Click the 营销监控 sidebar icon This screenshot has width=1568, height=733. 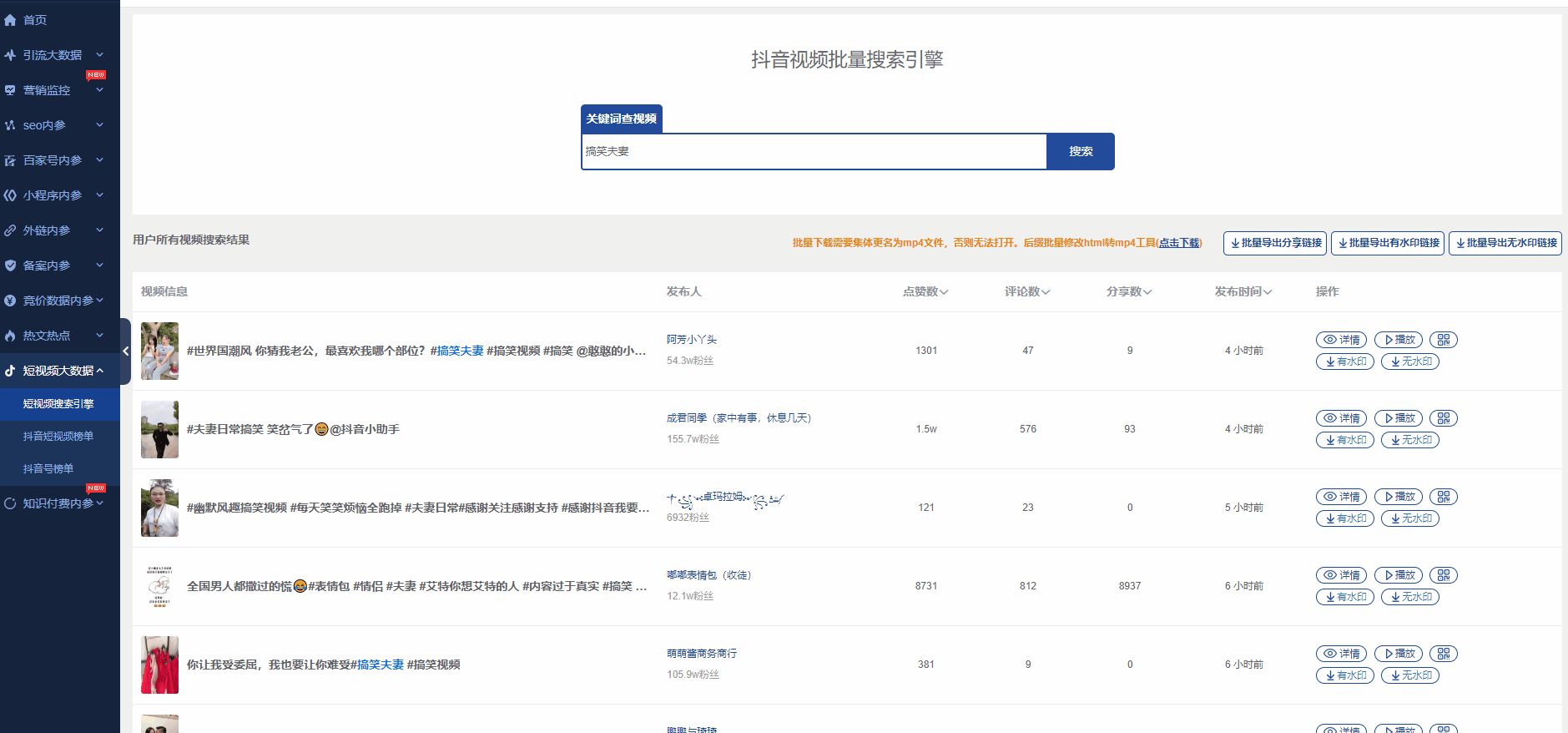10,90
